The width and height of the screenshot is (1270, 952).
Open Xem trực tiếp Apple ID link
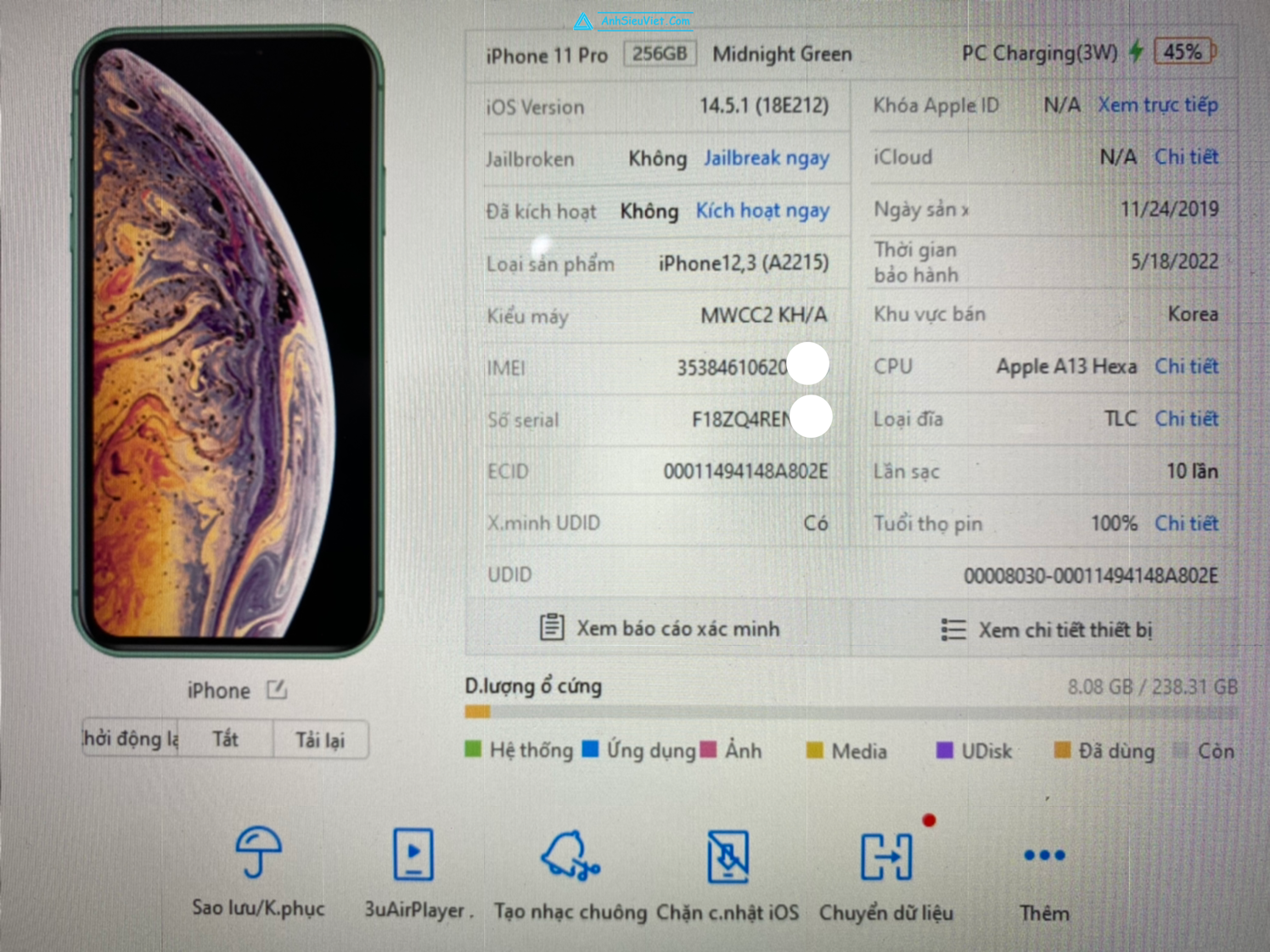[x=1158, y=105]
